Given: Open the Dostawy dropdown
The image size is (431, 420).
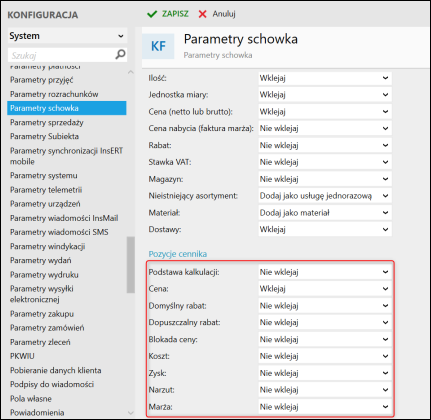Looking at the screenshot, I should (325, 229).
